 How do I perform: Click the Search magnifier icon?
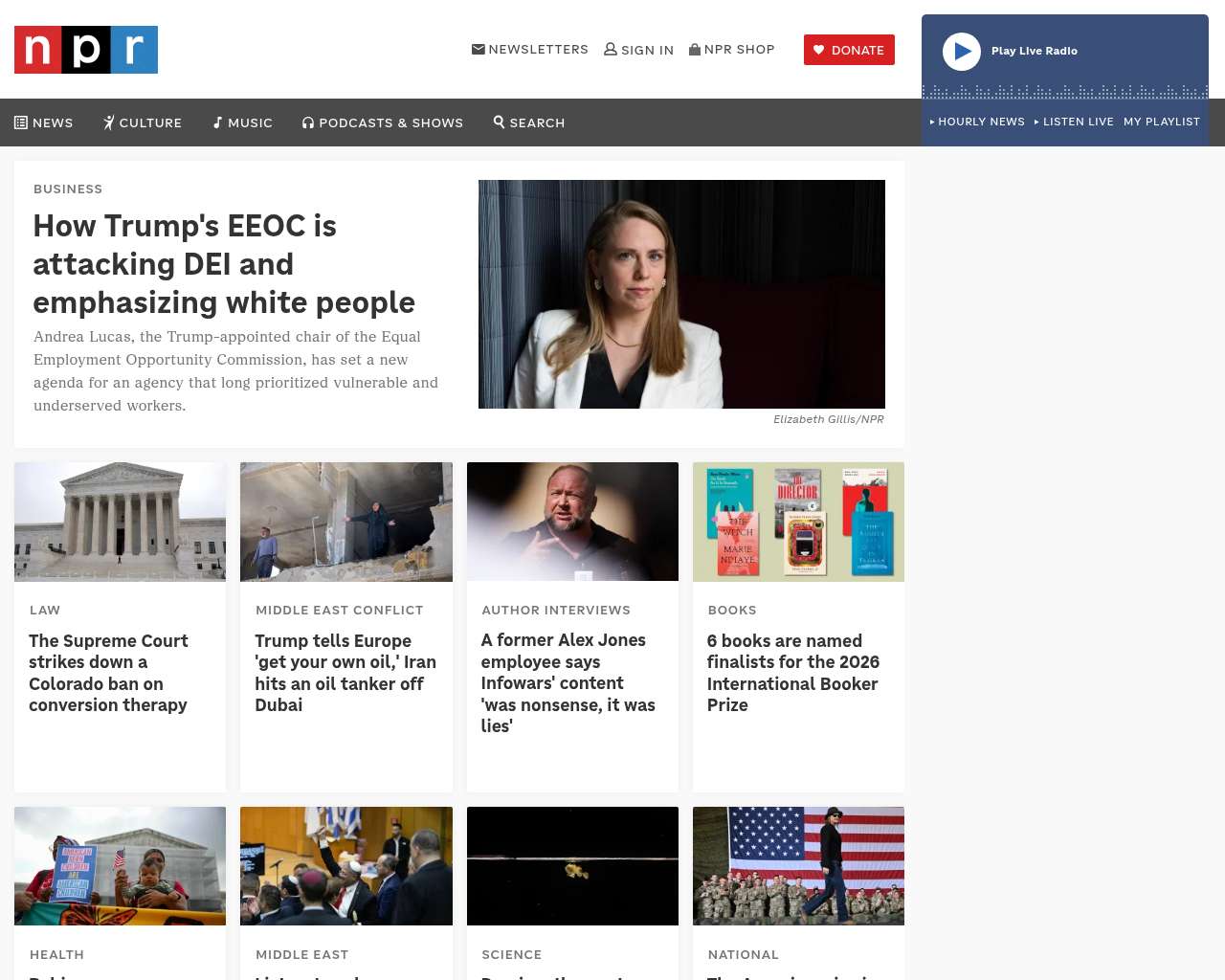coord(499,122)
